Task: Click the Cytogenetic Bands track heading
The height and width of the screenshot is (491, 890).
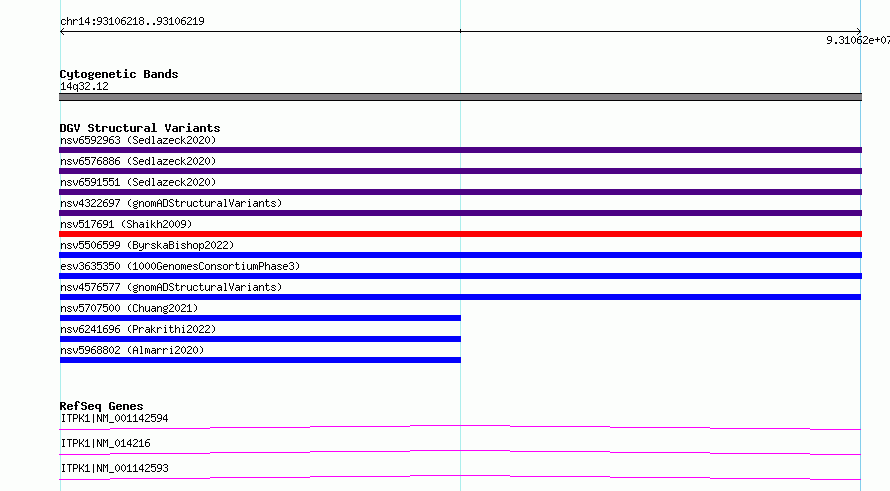Action: pyautogui.click(x=119, y=74)
